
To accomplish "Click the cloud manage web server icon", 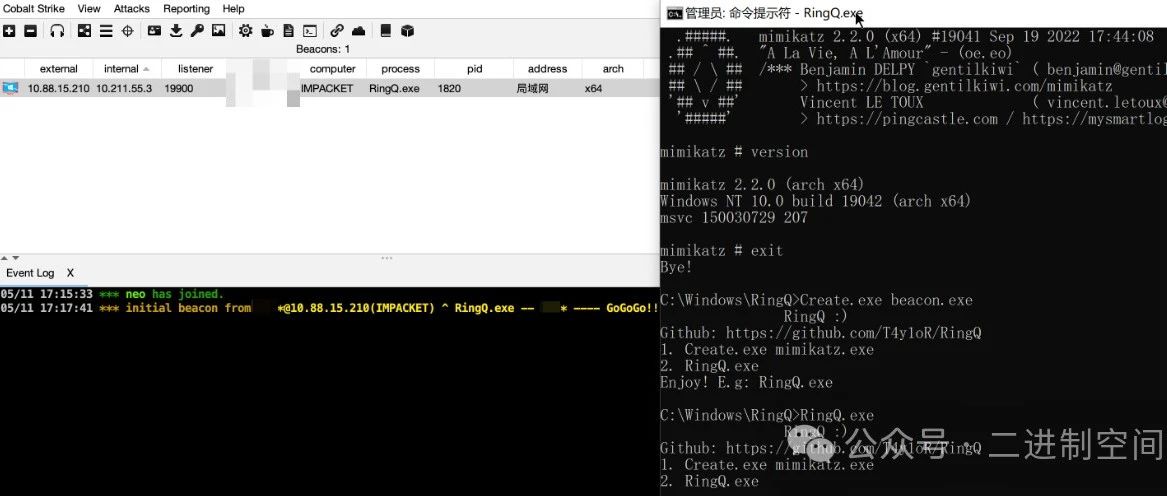I will coord(358,31).
